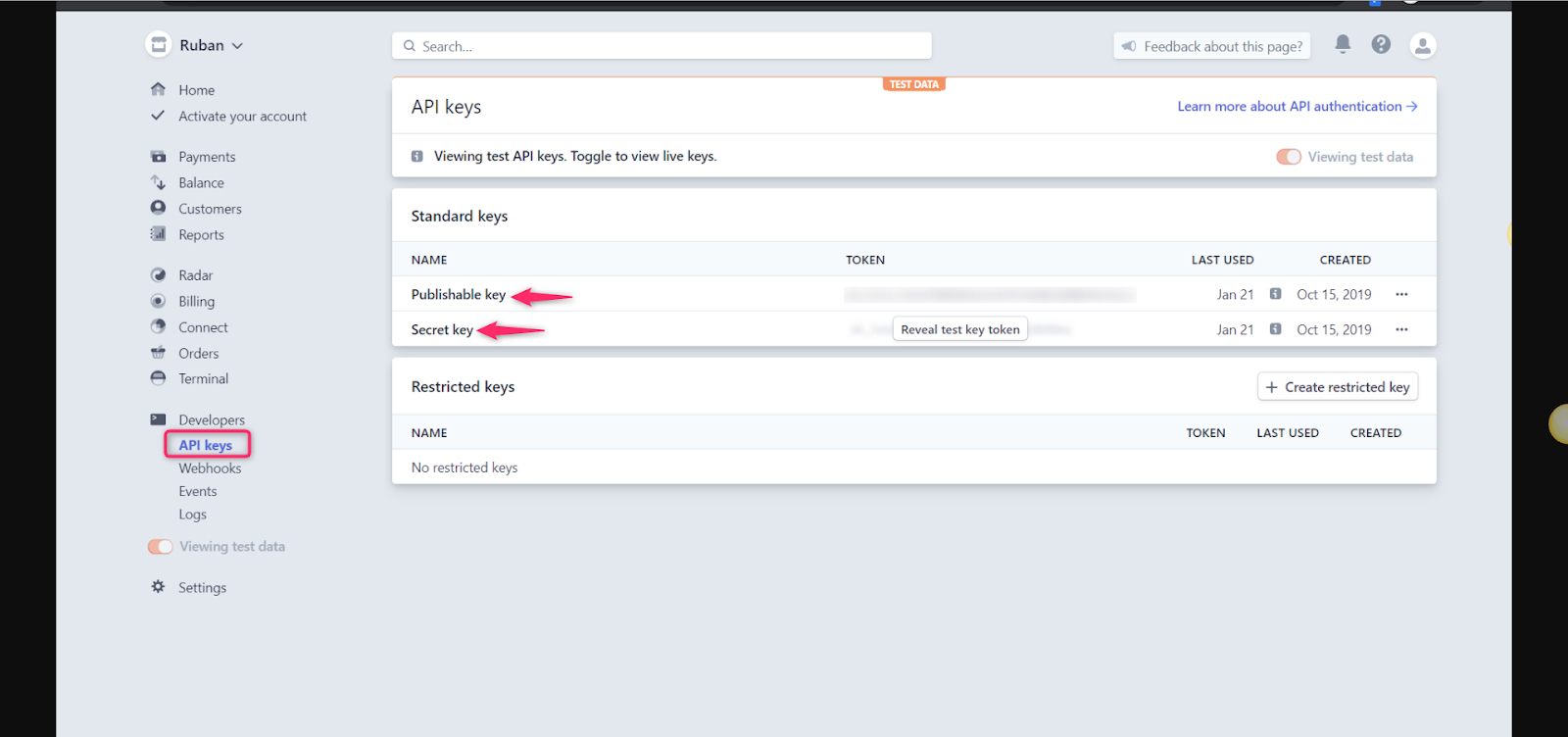Viewport: 1568px width, 737px height.
Task: Open Balance section
Action: click(201, 183)
